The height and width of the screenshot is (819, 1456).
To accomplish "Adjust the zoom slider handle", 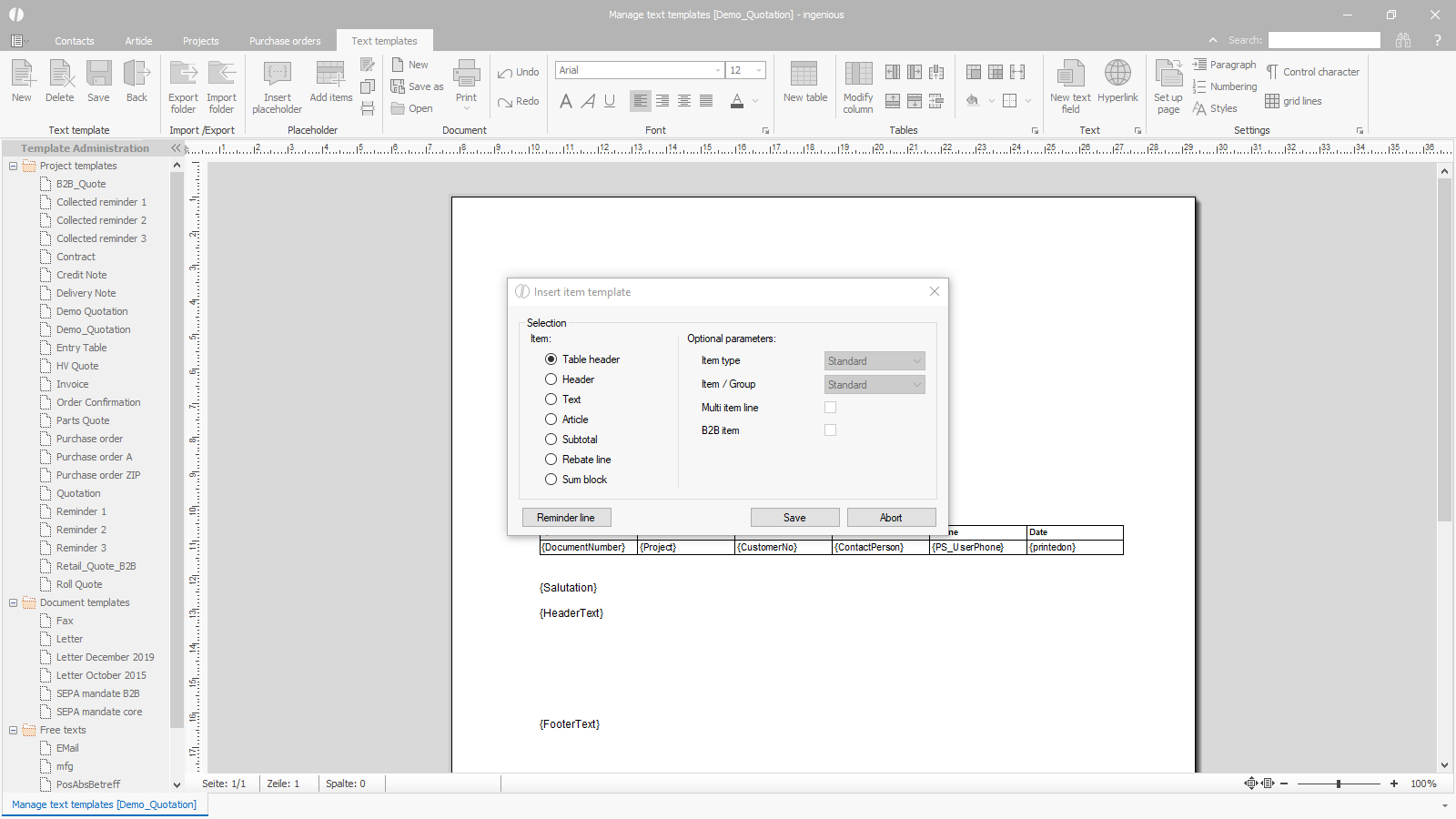I will click(1339, 784).
